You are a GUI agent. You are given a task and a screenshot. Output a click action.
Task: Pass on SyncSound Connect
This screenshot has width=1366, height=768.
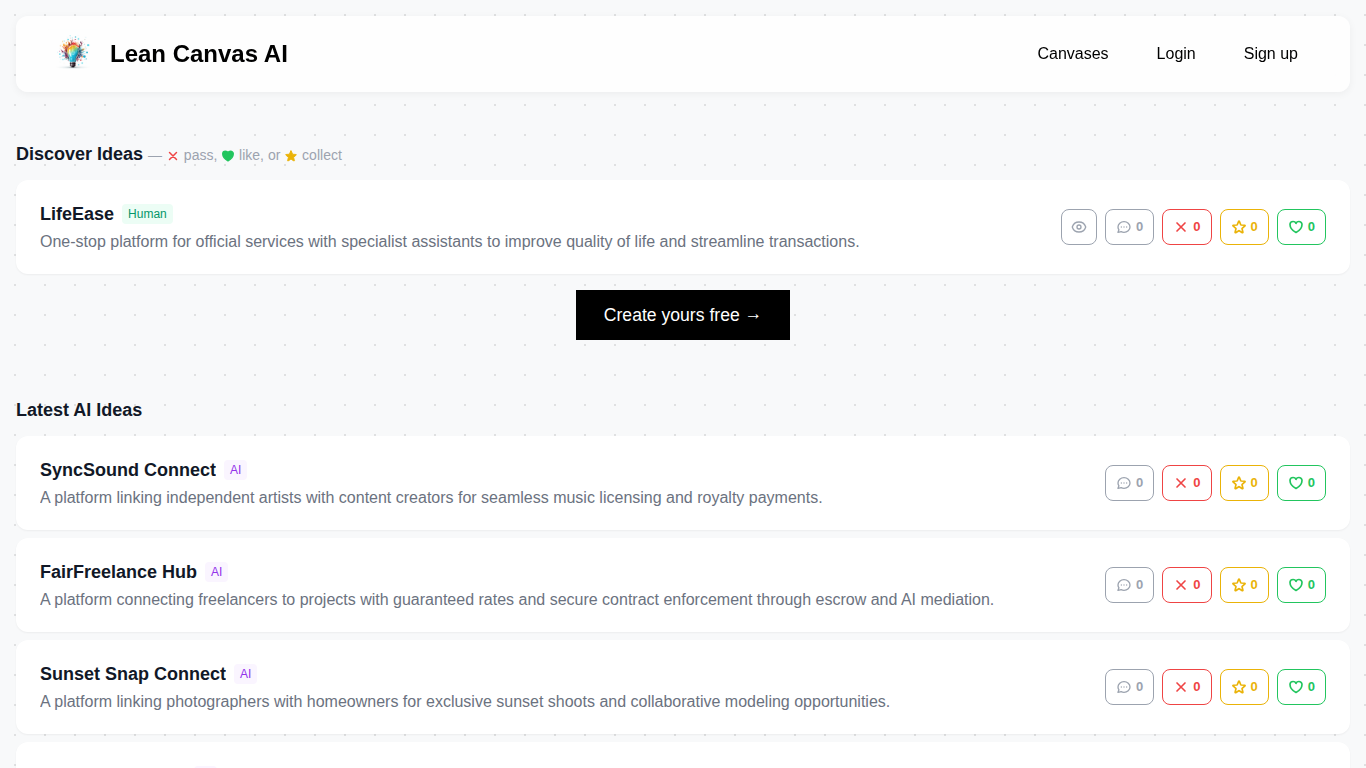coord(1187,483)
